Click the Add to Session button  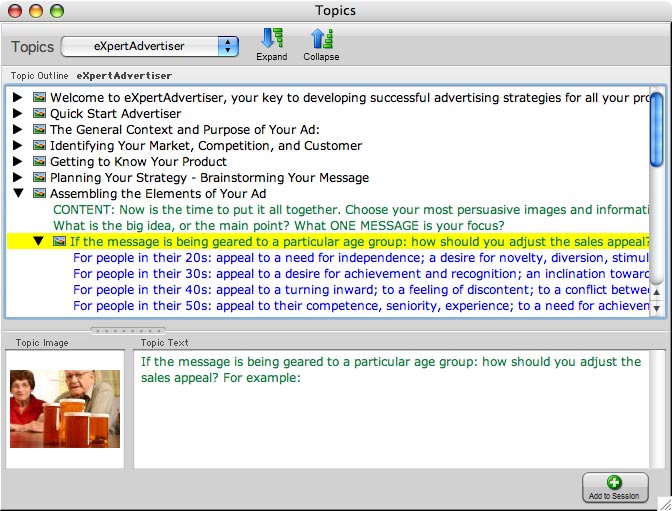click(615, 487)
